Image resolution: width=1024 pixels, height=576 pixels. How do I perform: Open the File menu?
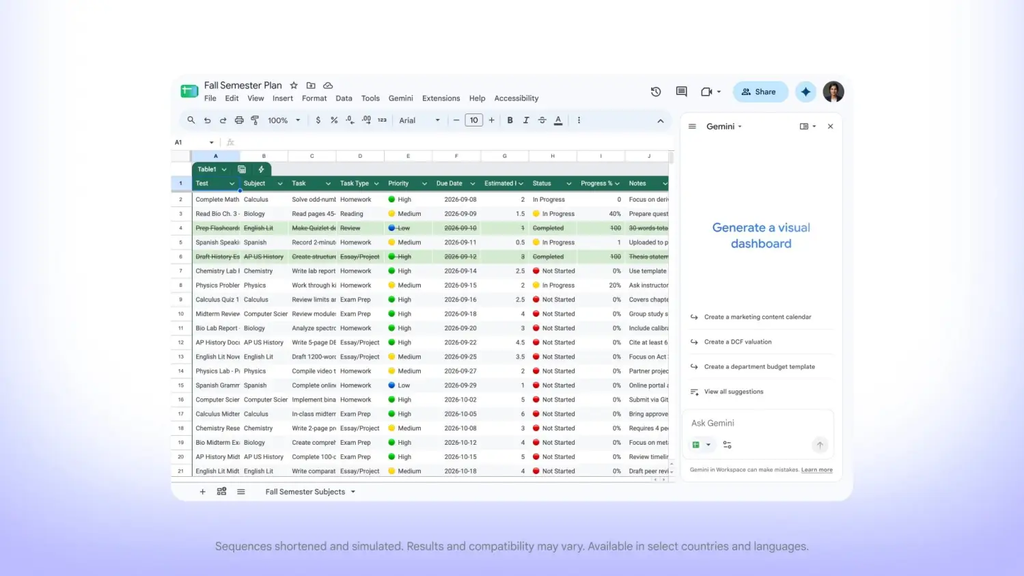point(210,99)
